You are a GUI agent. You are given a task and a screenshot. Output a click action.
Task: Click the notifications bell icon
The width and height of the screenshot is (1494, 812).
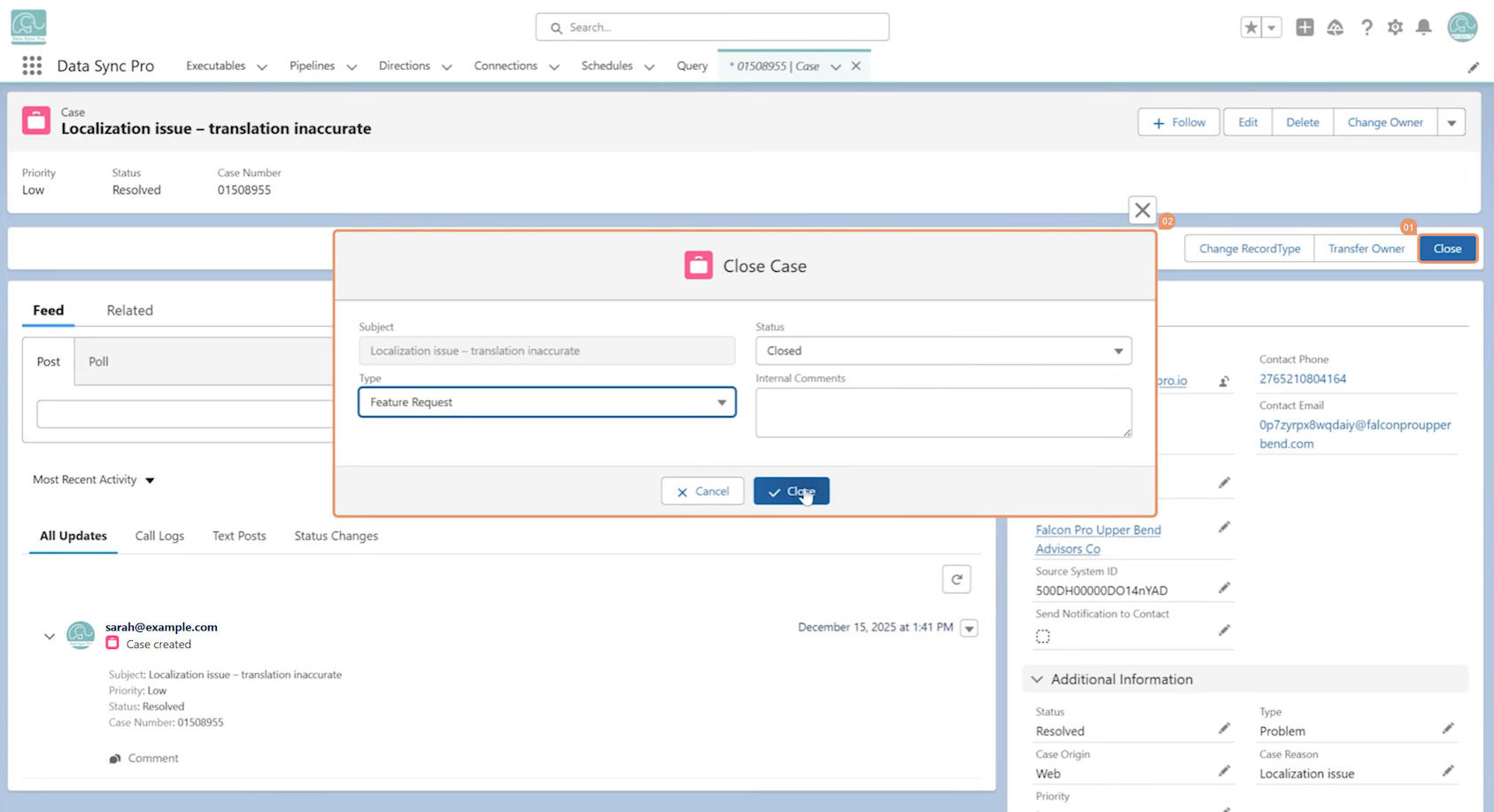point(1423,27)
